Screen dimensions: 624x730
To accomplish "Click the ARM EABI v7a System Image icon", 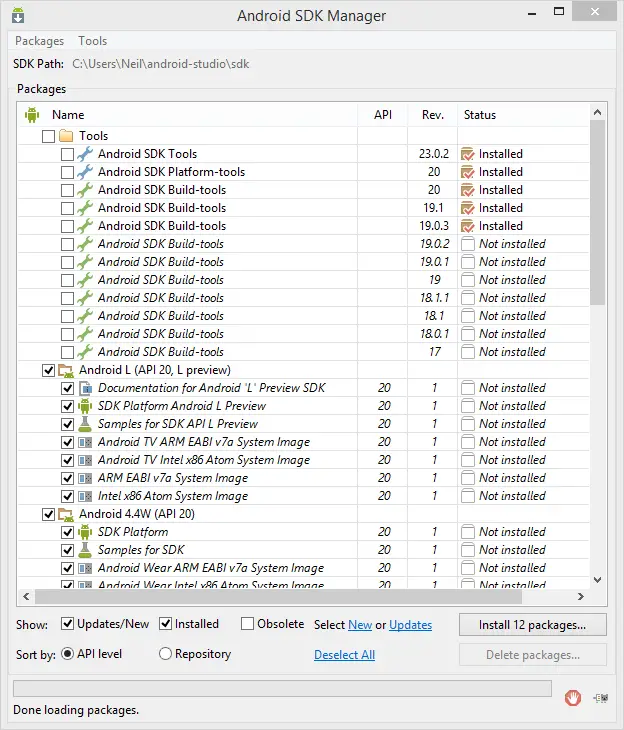I will [x=85, y=478].
